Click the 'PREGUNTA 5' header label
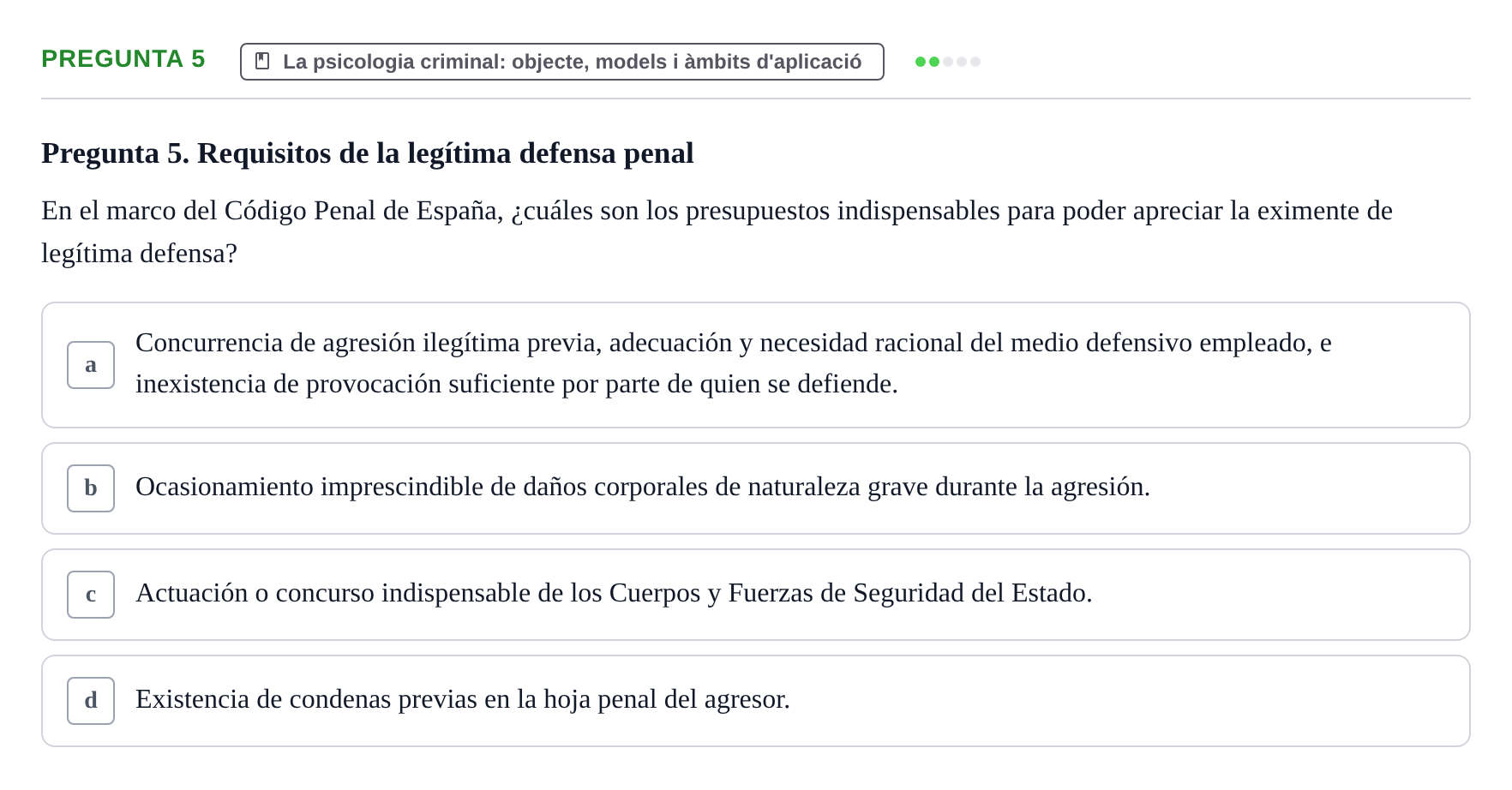Screen dimensions: 1512x790 tap(123, 59)
